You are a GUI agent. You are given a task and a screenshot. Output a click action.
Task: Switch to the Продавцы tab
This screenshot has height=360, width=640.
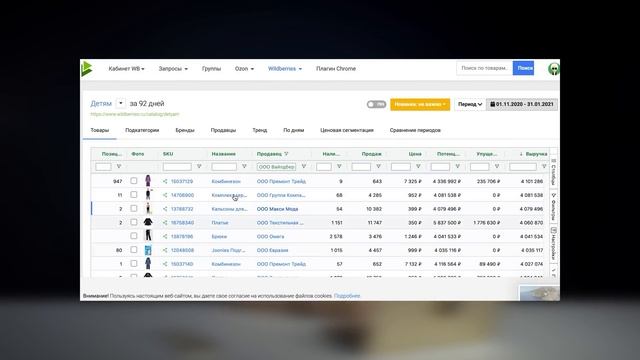223,130
